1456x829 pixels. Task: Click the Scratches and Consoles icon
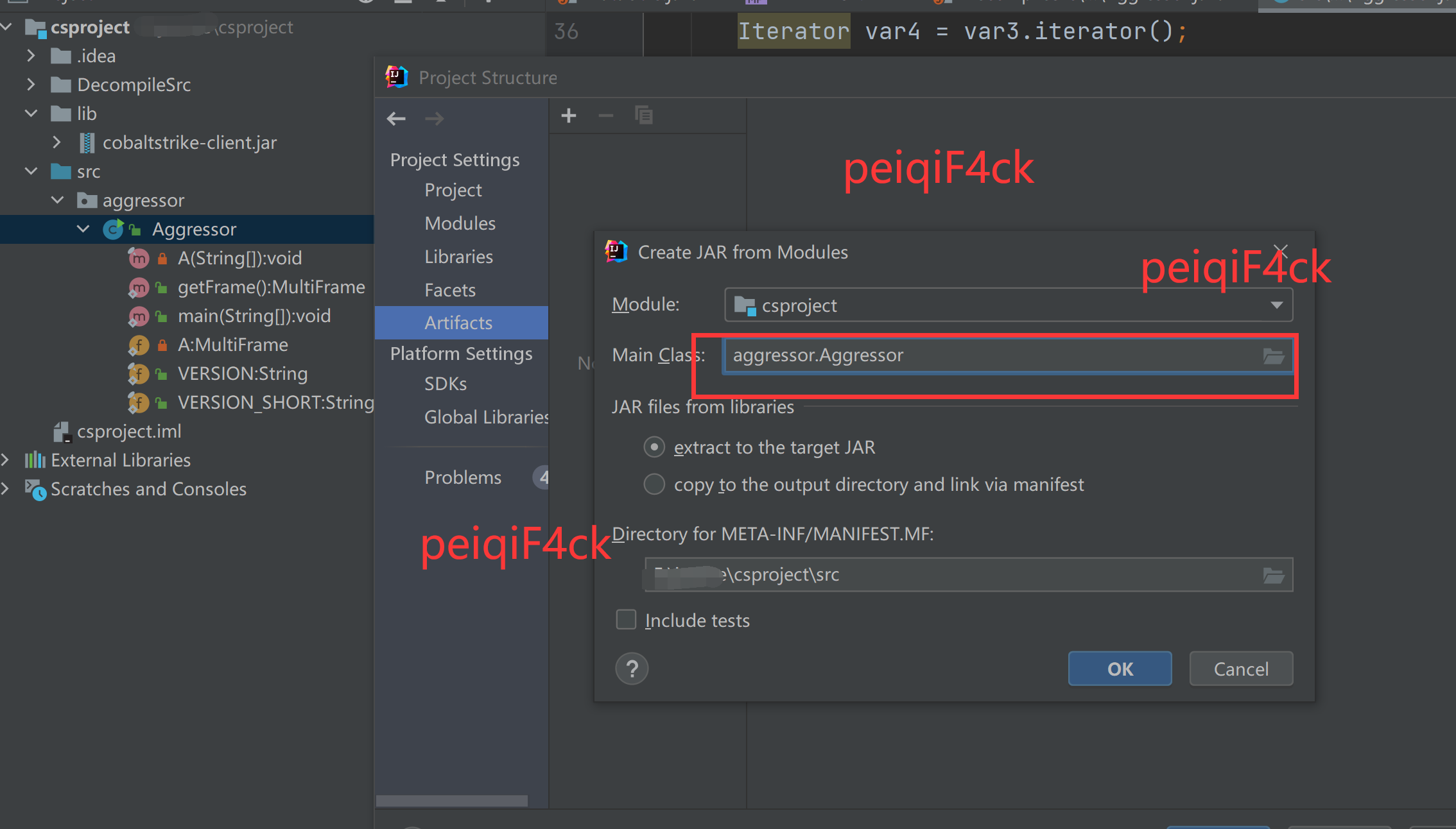coord(35,490)
